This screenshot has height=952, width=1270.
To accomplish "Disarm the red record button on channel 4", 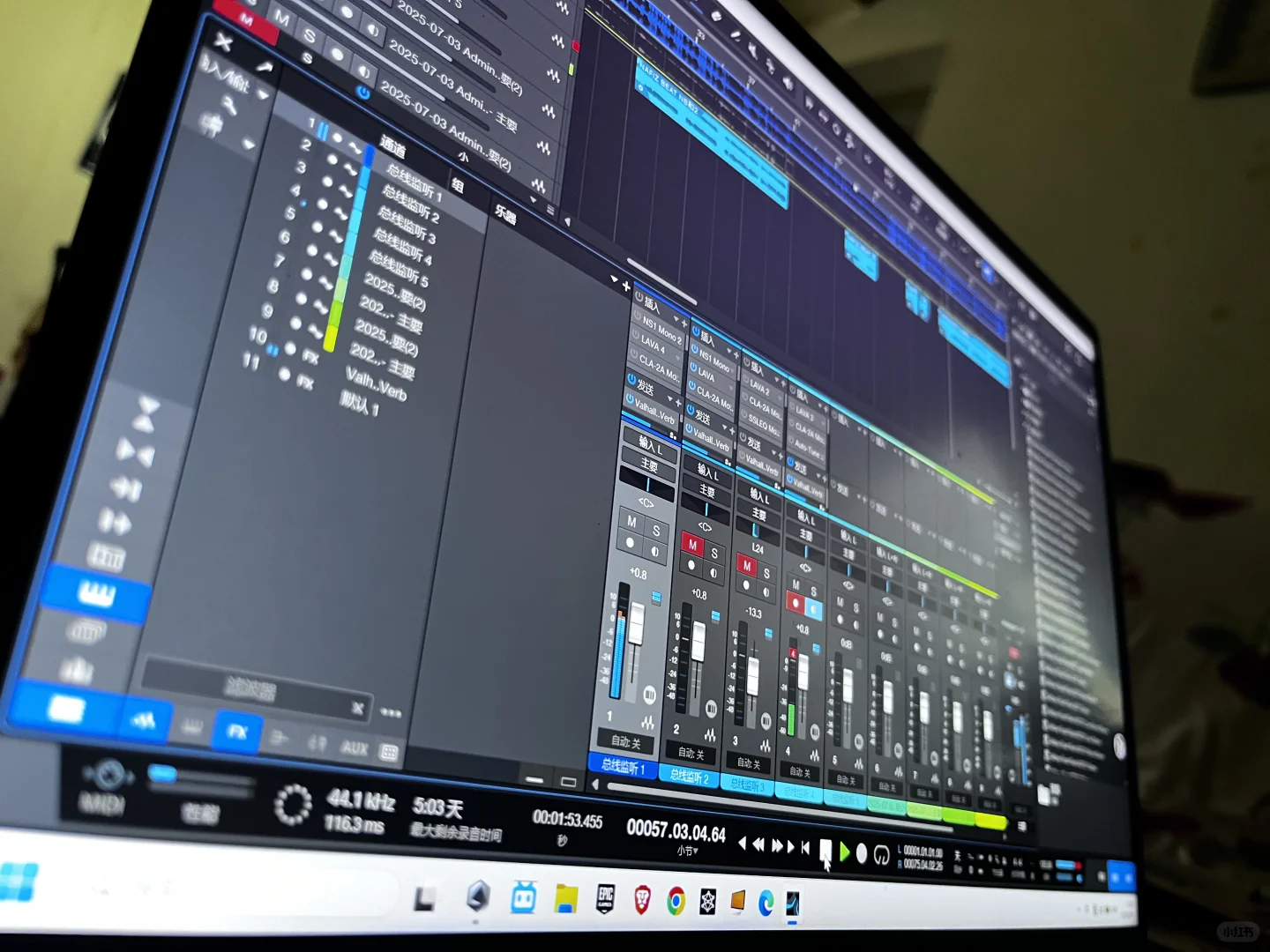I will click(796, 603).
